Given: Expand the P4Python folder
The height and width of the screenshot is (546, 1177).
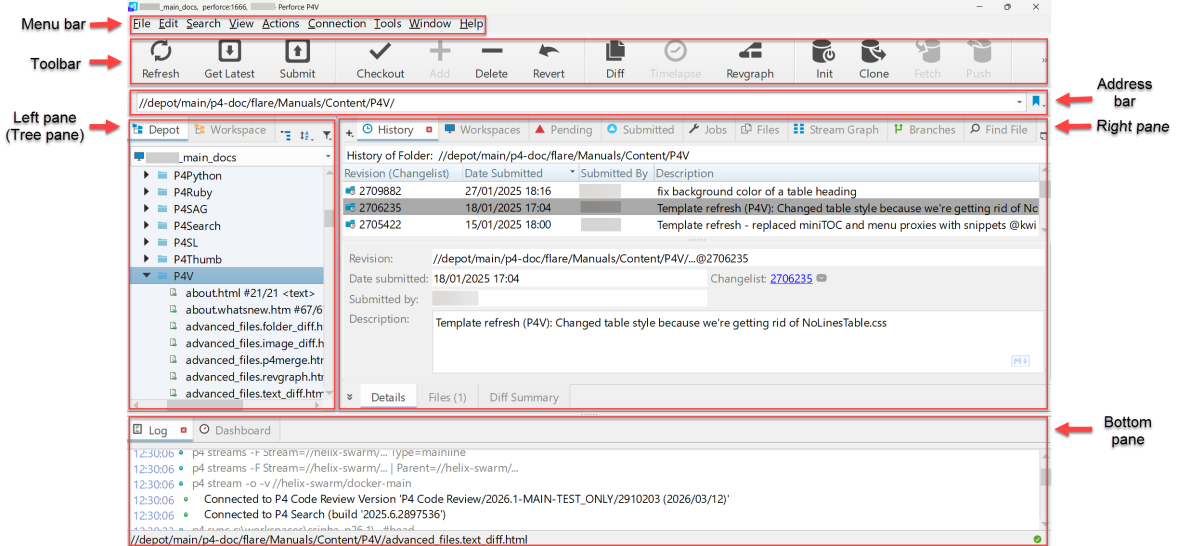Looking at the screenshot, I should [x=146, y=175].
